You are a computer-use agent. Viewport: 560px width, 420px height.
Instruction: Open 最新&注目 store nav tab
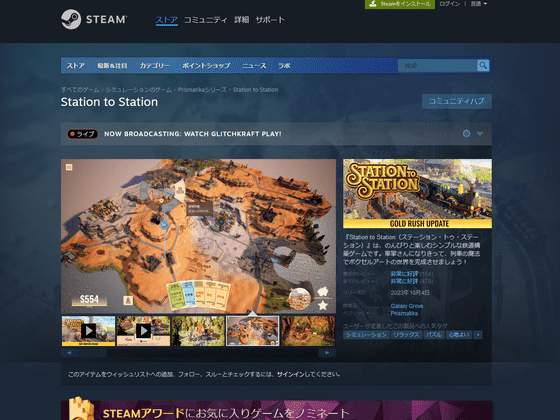pyautogui.click(x=112, y=66)
